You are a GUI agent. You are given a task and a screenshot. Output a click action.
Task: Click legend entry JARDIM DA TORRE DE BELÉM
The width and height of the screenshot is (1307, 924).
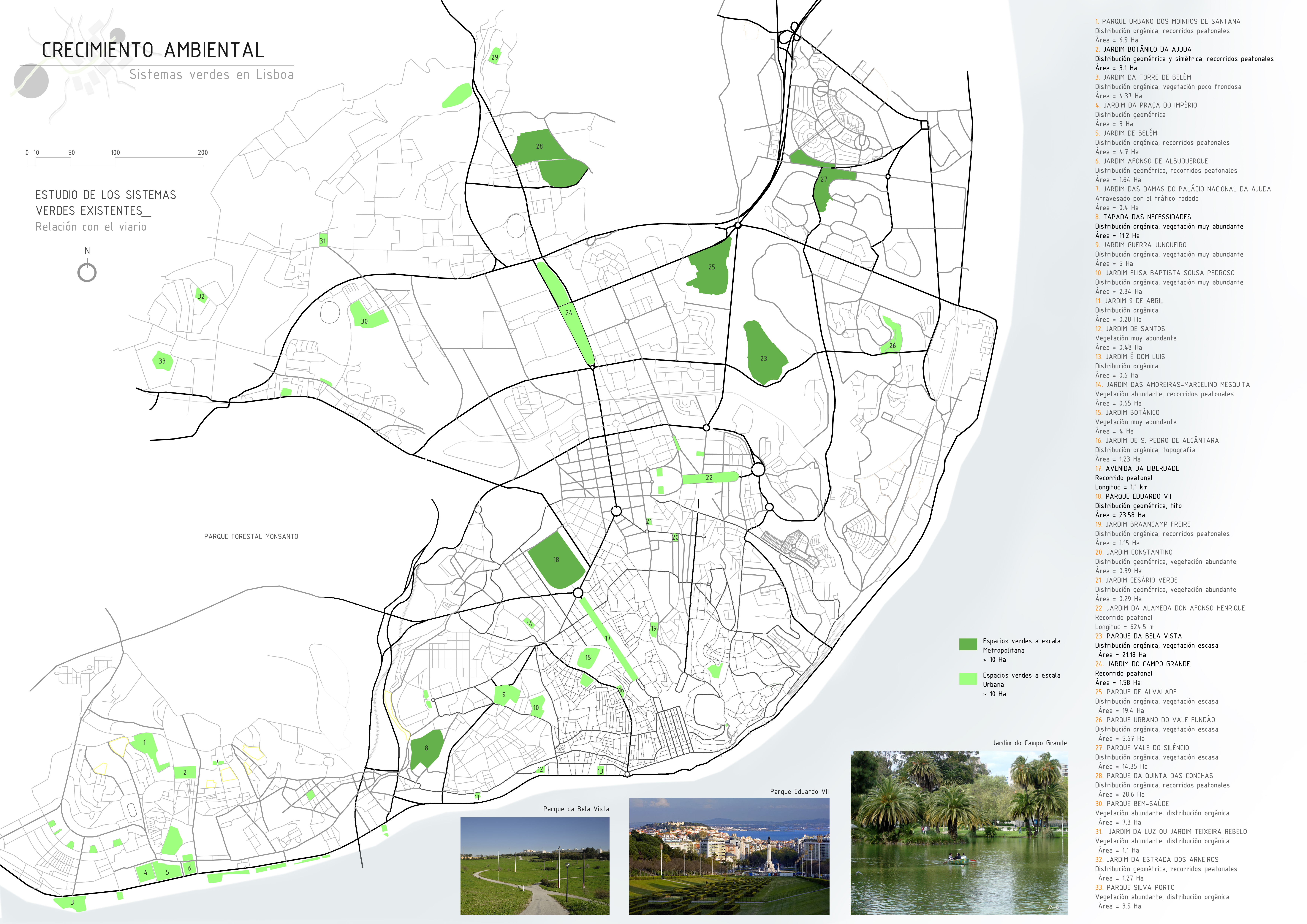1143,77
